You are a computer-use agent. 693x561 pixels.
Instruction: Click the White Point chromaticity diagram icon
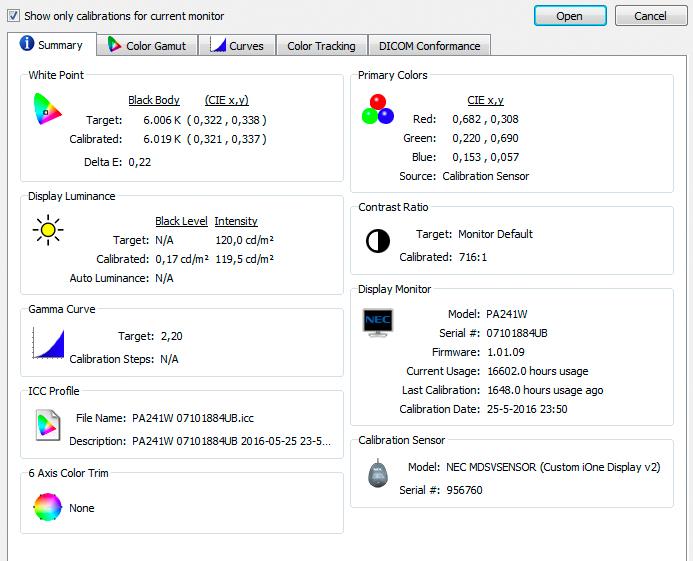pos(47,109)
